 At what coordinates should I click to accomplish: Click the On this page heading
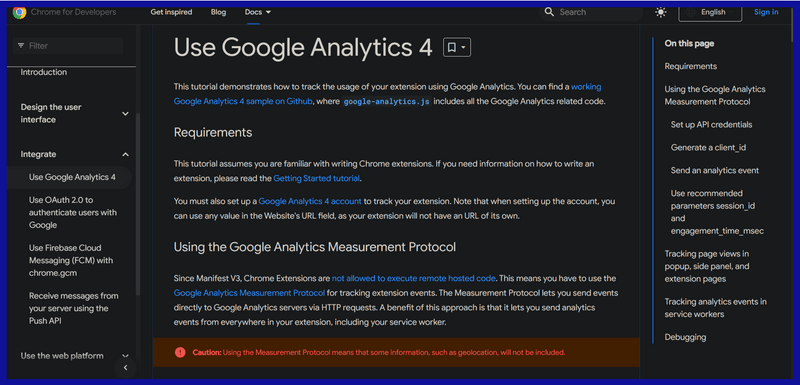click(x=689, y=44)
